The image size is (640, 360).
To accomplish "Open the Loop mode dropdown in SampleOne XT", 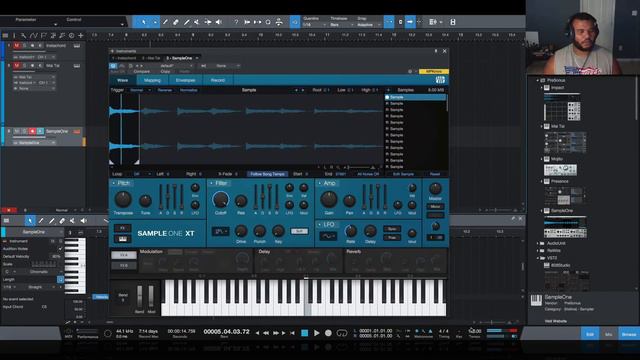I will pyautogui.click(x=141, y=174).
